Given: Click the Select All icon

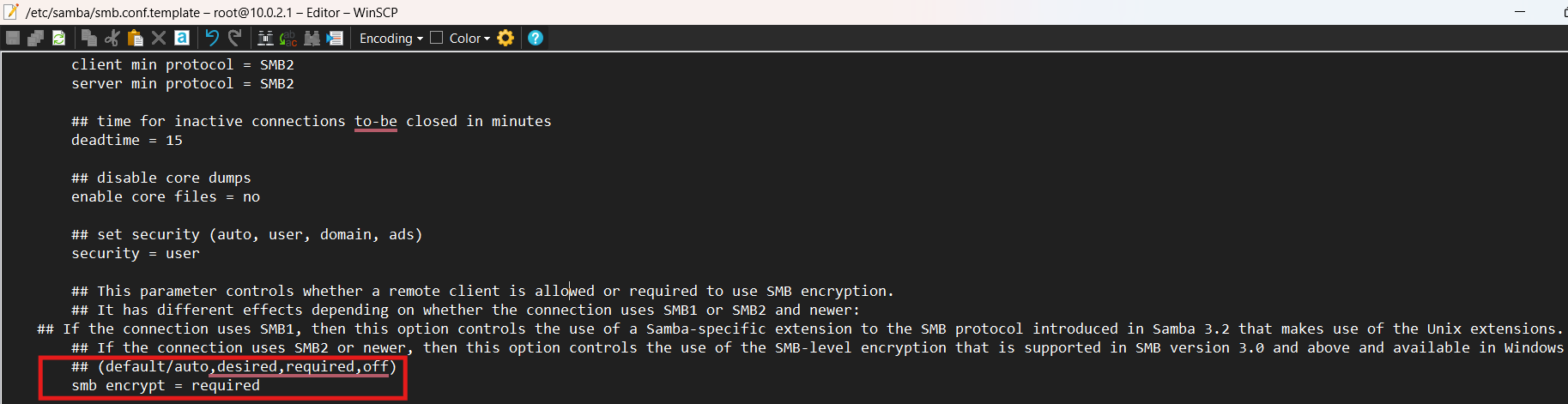Looking at the screenshot, I should [x=181, y=38].
